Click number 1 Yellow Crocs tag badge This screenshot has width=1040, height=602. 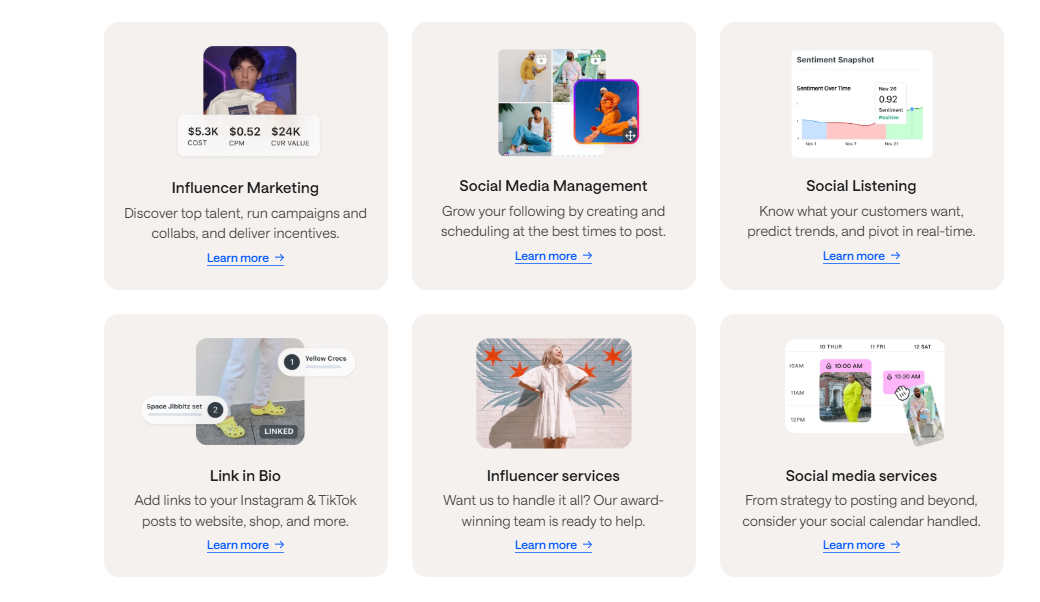click(292, 362)
